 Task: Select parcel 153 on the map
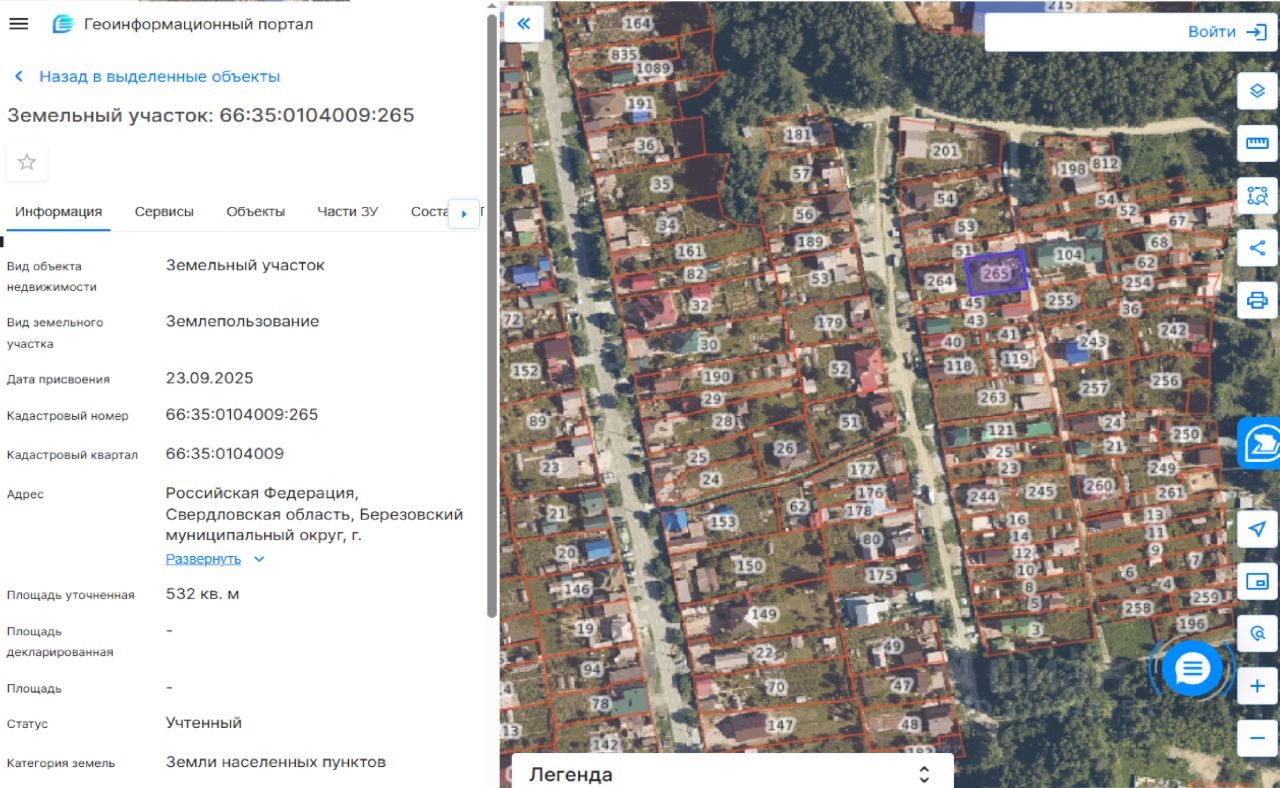(x=723, y=522)
